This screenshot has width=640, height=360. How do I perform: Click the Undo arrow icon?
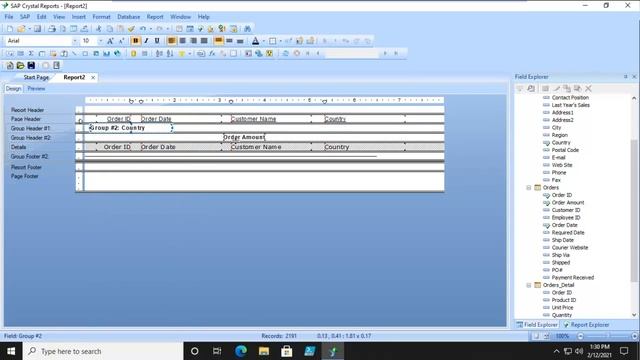click(142, 29)
